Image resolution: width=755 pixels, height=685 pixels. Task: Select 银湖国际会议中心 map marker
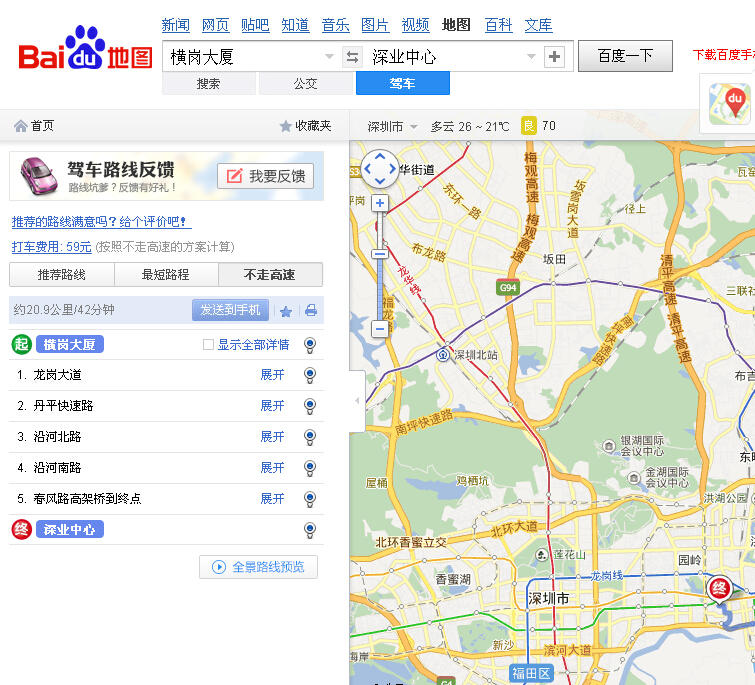(609, 446)
